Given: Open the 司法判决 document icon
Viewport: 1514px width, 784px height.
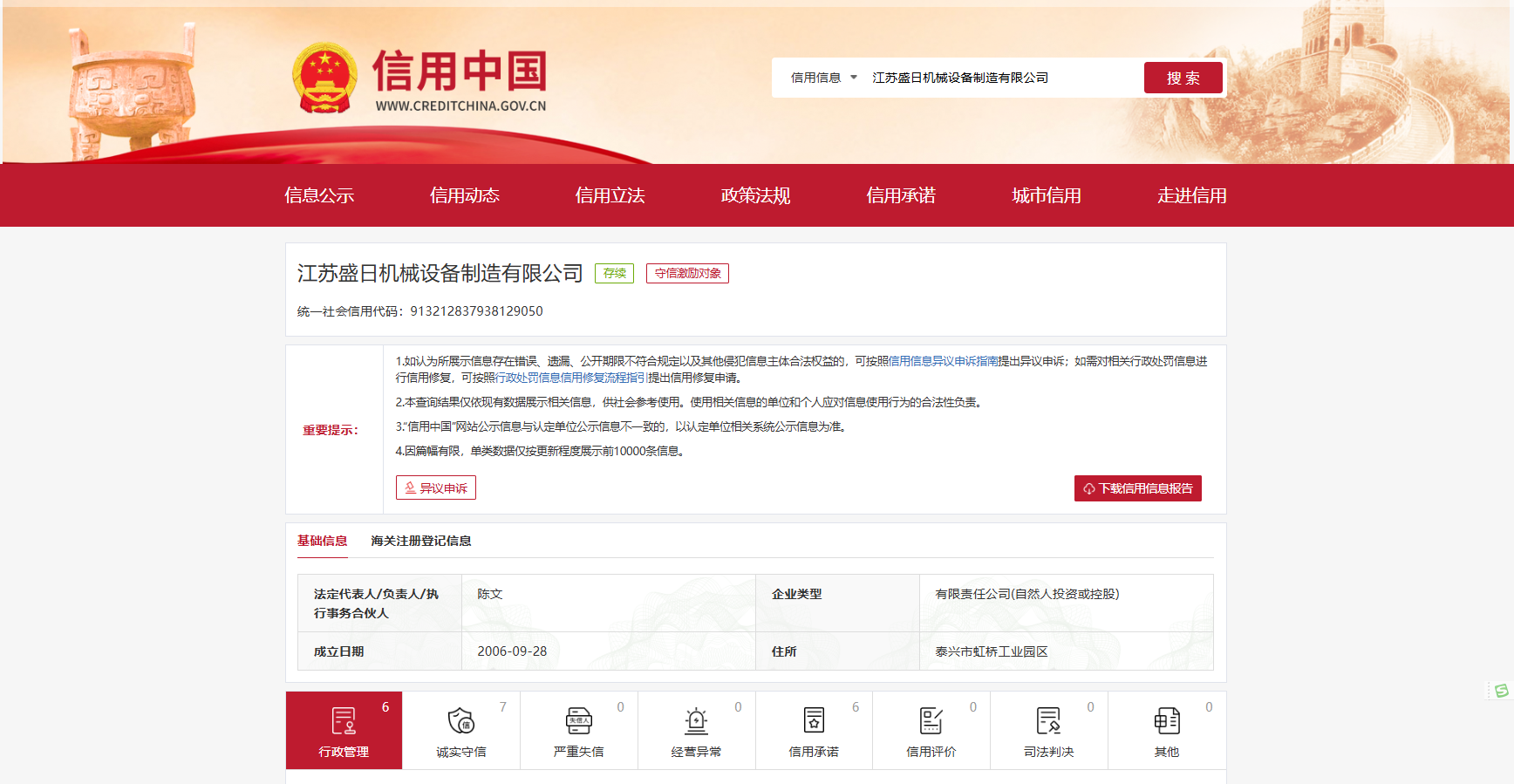Looking at the screenshot, I should (1049, 721).
